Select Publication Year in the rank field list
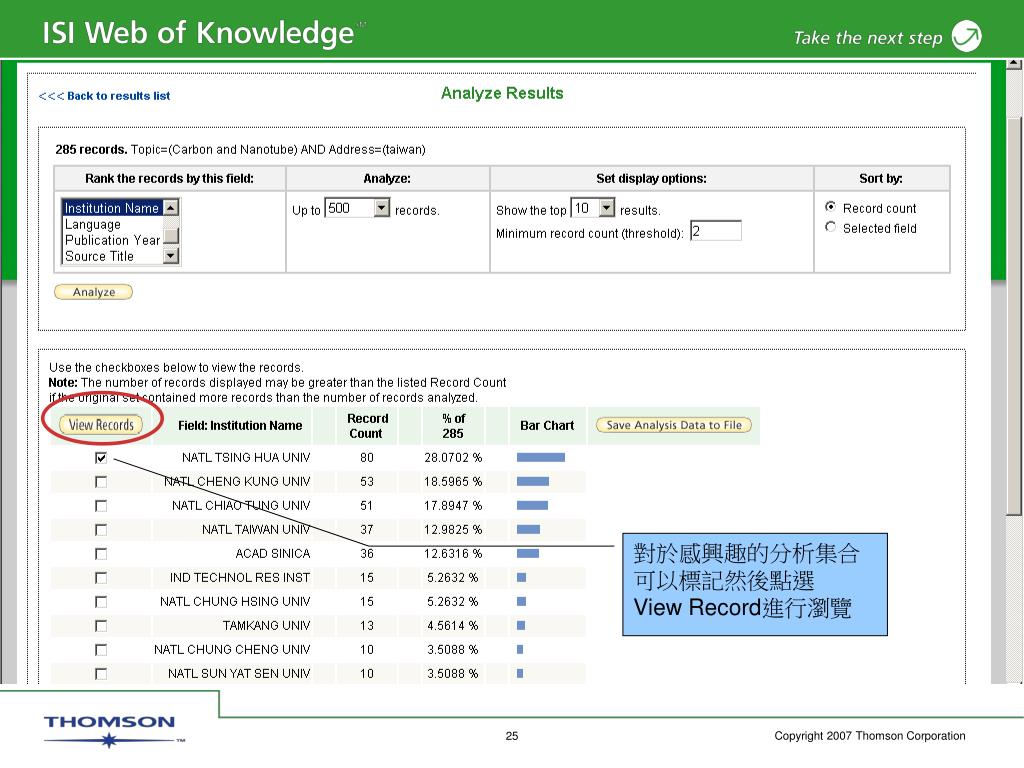The height and width of the screenshot is (768, 1024). 112,240
